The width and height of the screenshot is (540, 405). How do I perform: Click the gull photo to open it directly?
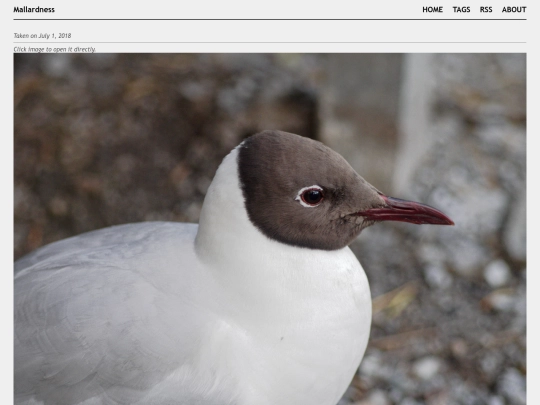point(270,229)
